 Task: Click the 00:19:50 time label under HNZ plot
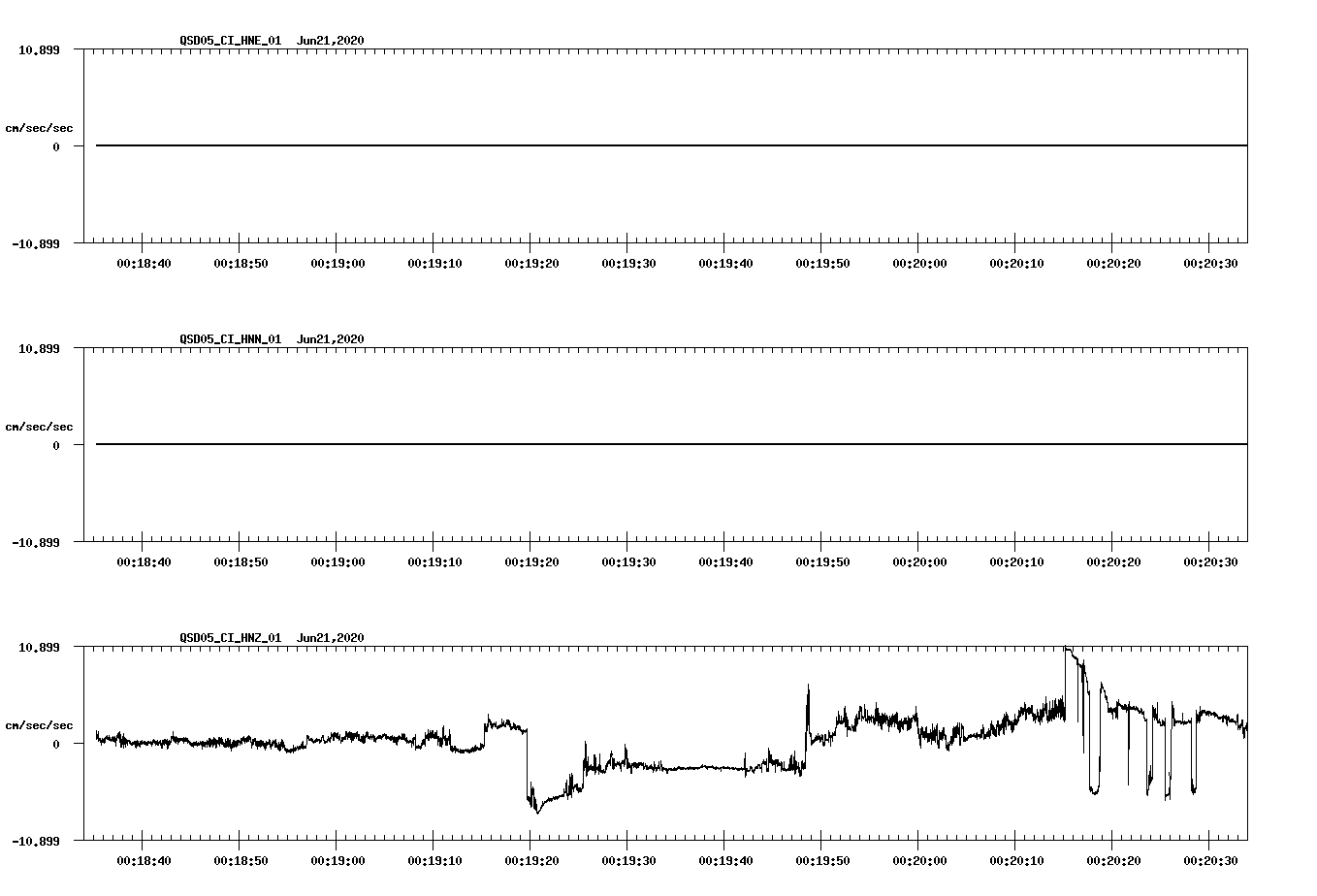click(x=822, y=861)
